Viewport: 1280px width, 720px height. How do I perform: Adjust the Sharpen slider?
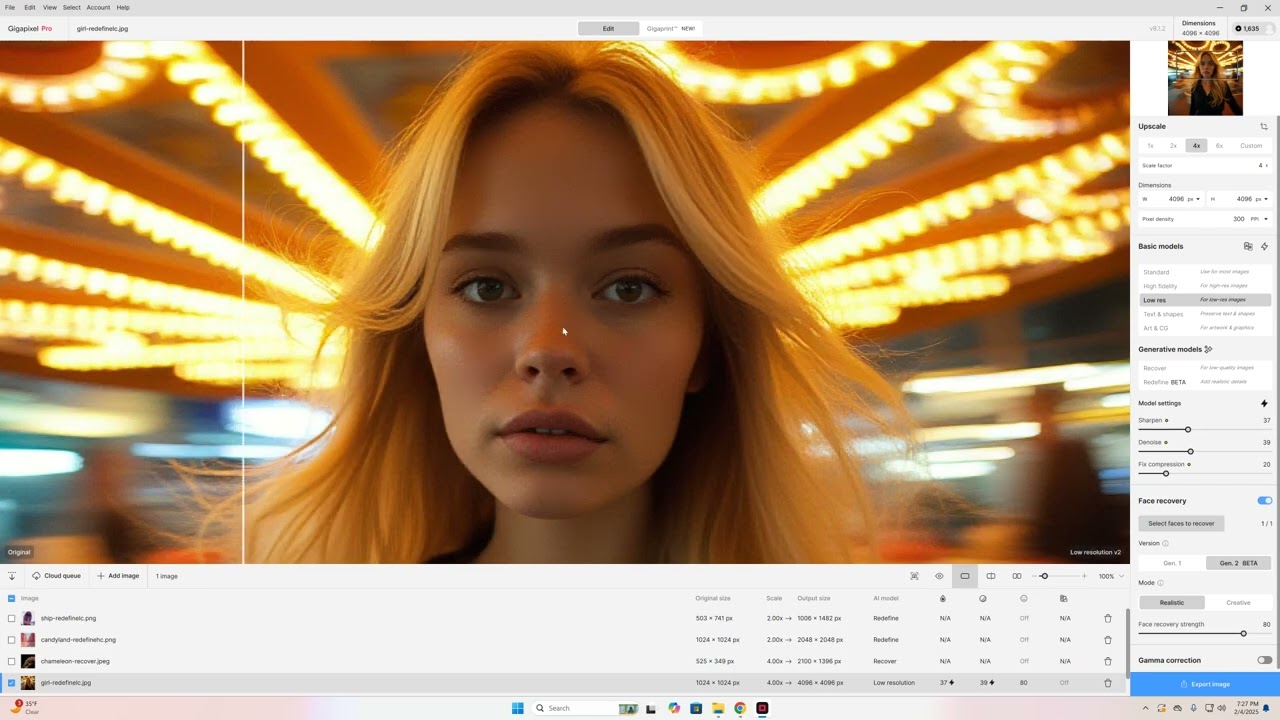coord(1188,430)
